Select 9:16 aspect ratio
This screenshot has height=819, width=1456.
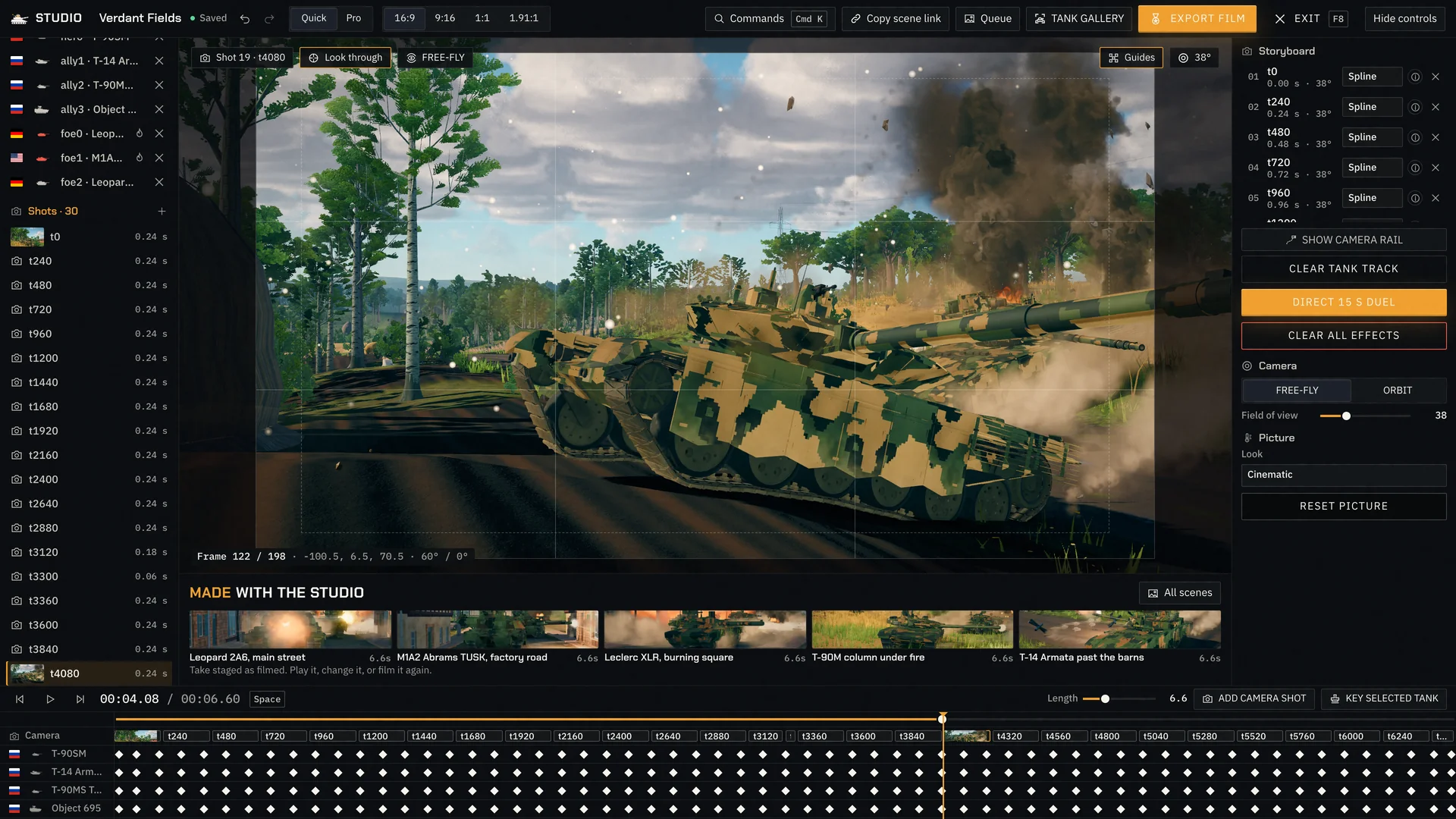[445, 18]
